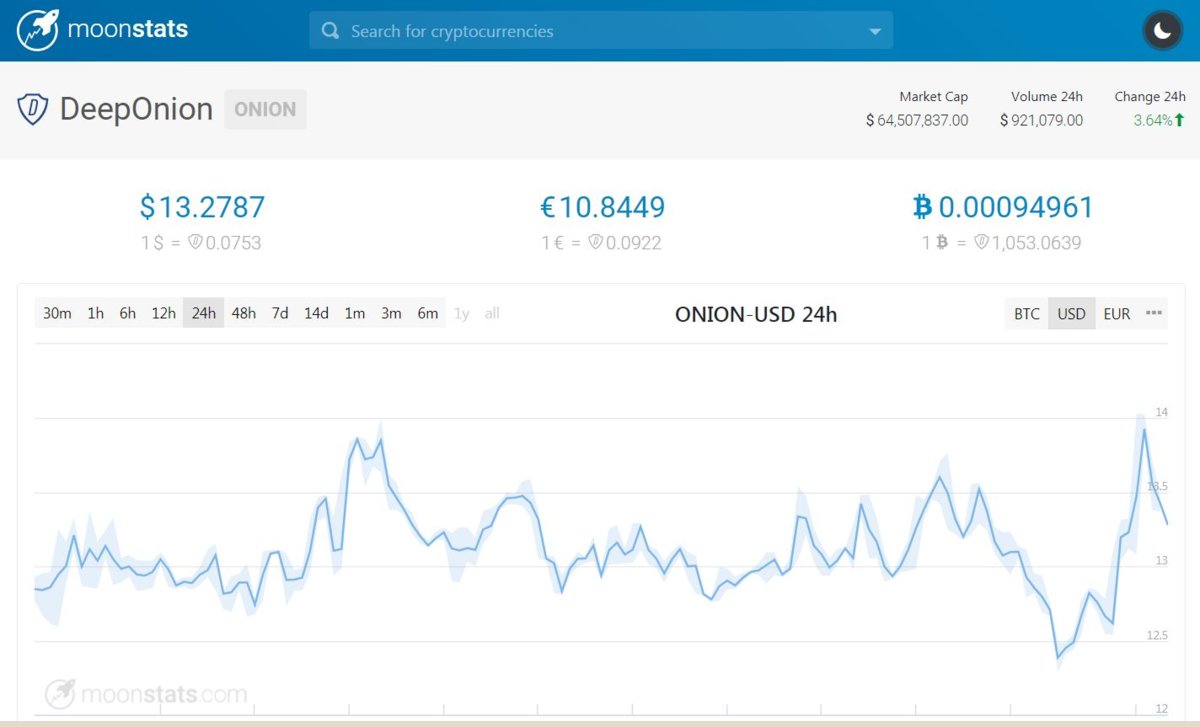
Task: Switch chart to 7d range
Action: pyautogui.click(x=280, y=313)
